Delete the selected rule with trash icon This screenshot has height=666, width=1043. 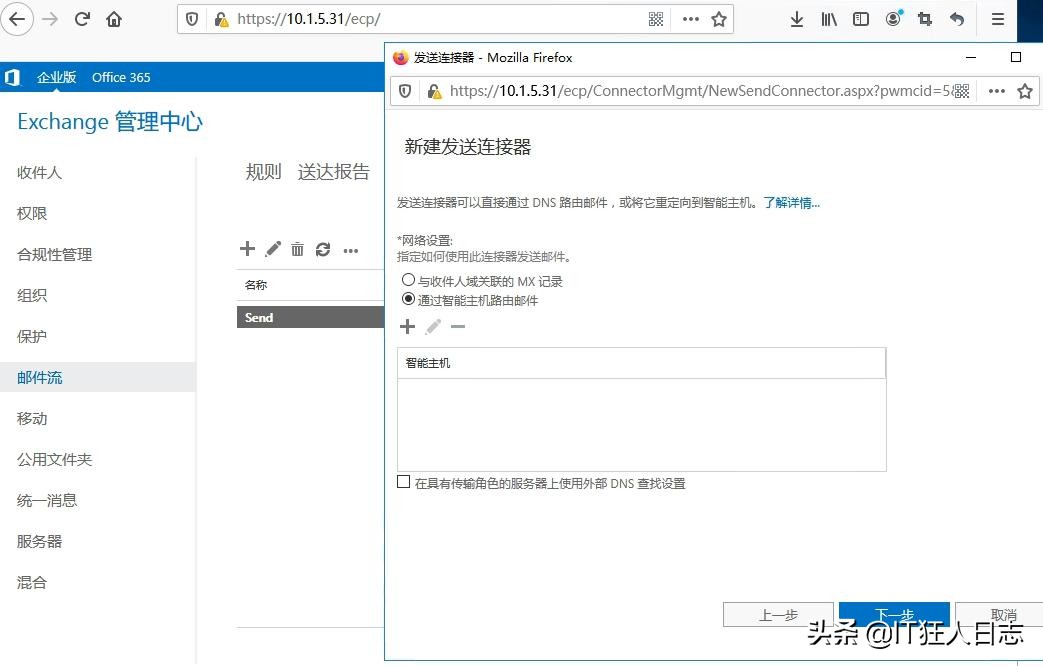click(297, 249)
